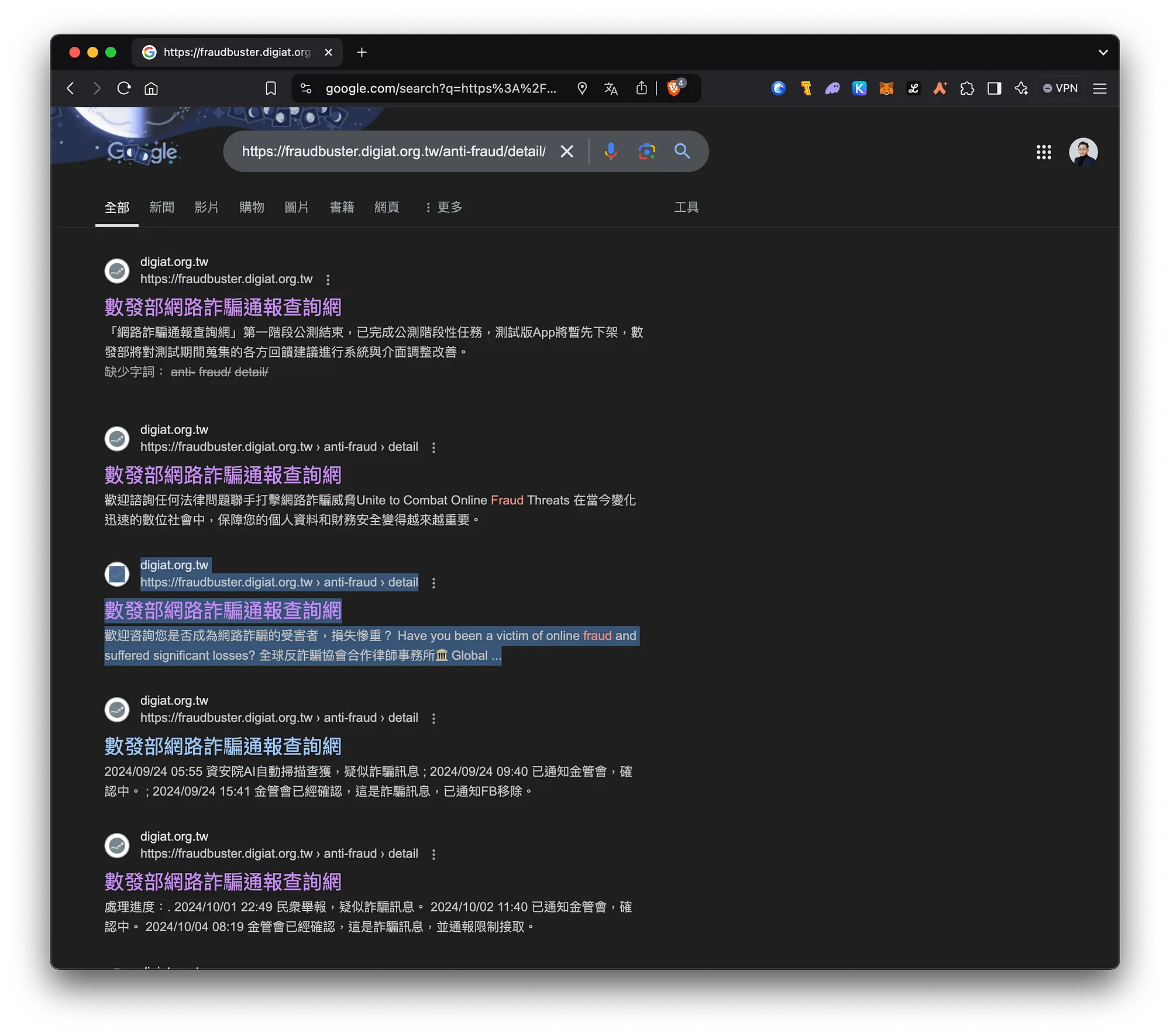Open Leo AI sparkle assistant
The height and width of the screenshot is (1036, 1170).
coord(1021,88)
